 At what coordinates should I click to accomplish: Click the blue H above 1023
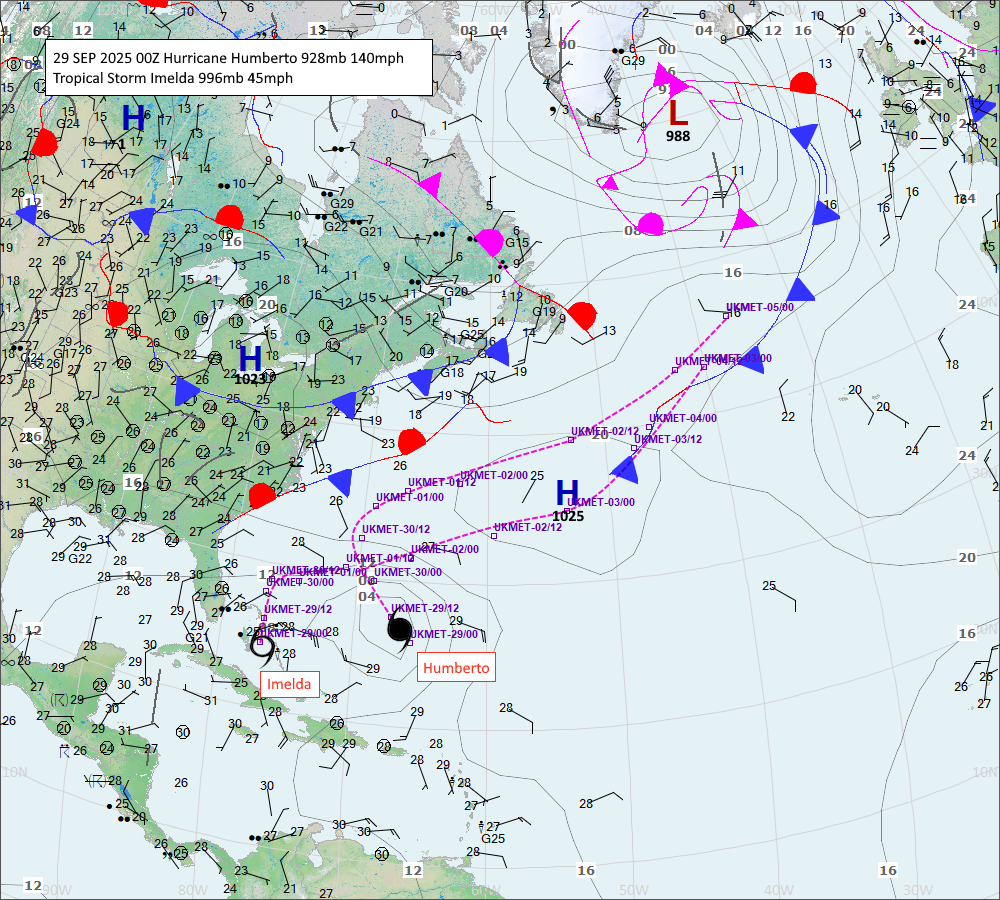[x=250, y=357]
